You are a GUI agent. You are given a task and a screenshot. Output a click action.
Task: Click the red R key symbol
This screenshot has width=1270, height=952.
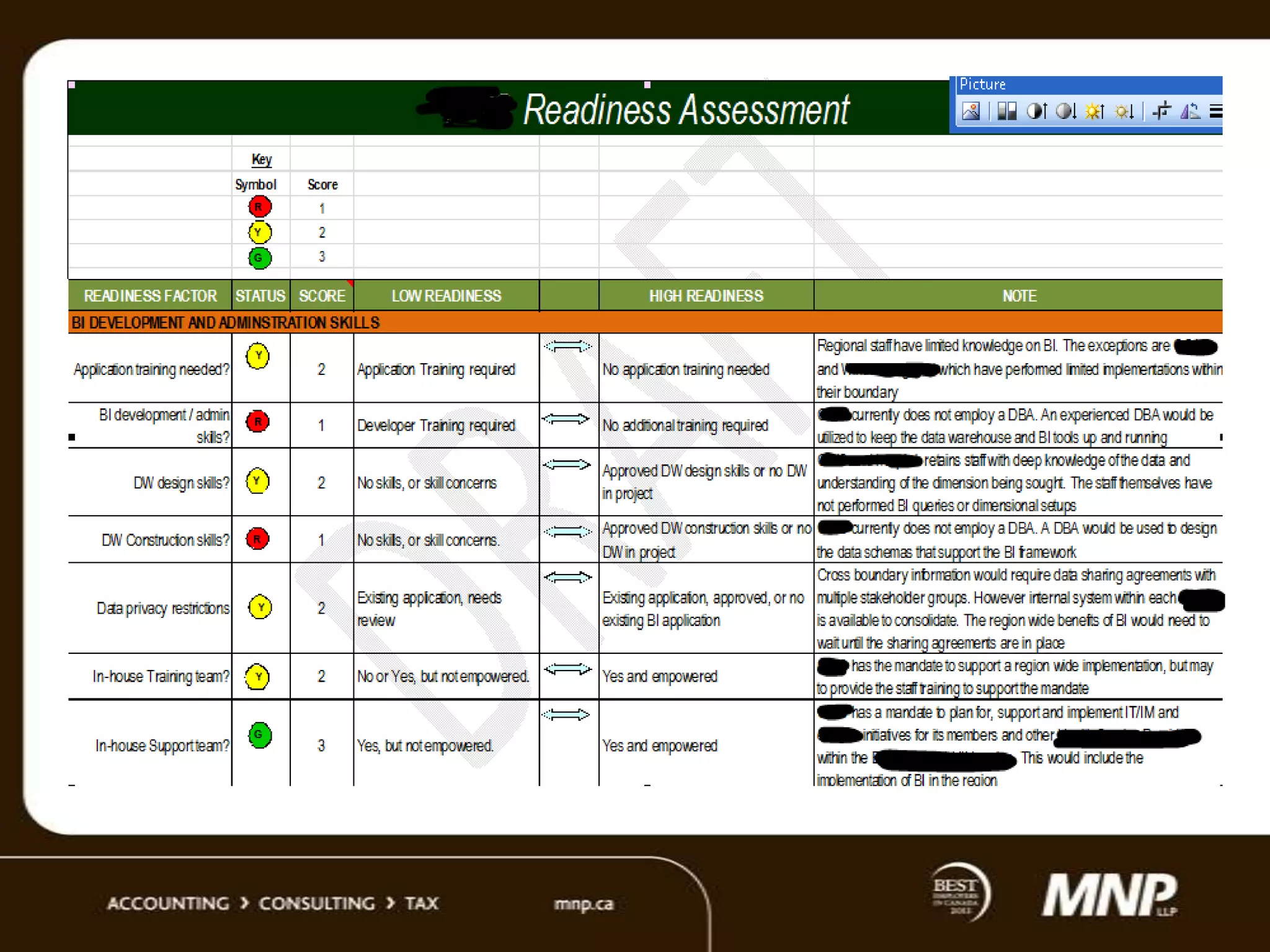[x=260, y=207]
